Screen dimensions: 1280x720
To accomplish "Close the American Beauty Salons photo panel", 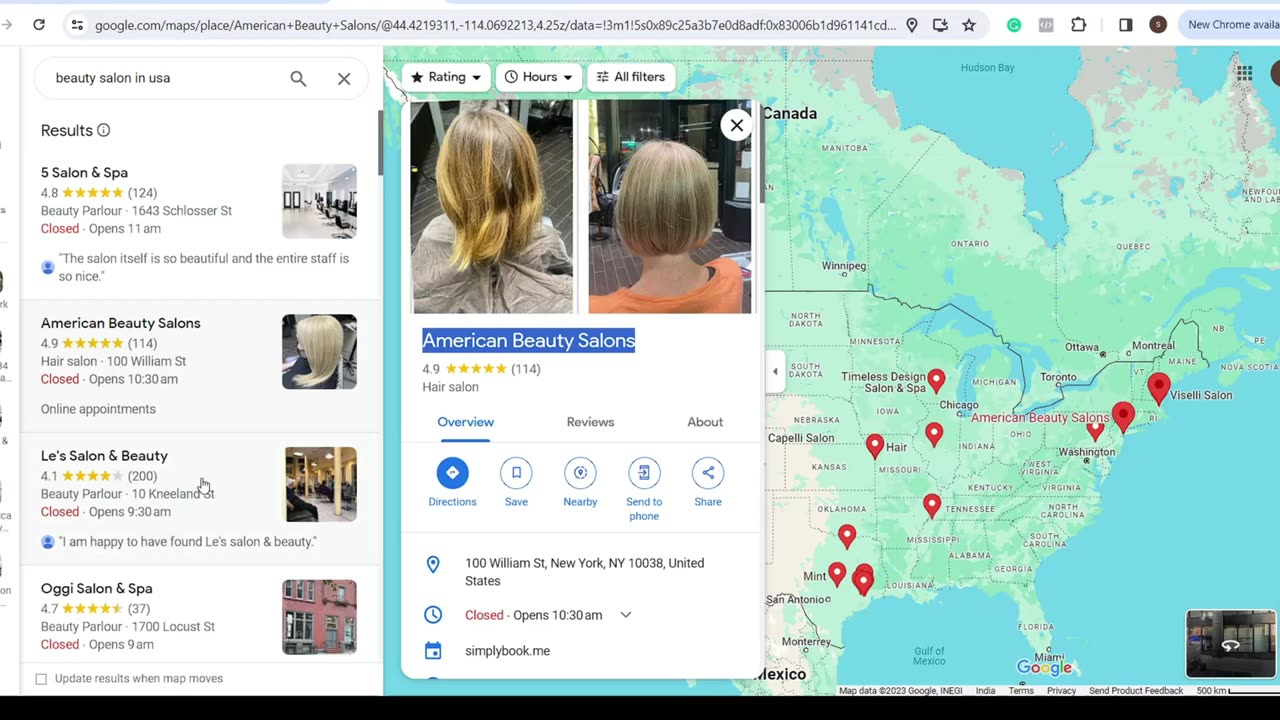I will click(737, 125).
